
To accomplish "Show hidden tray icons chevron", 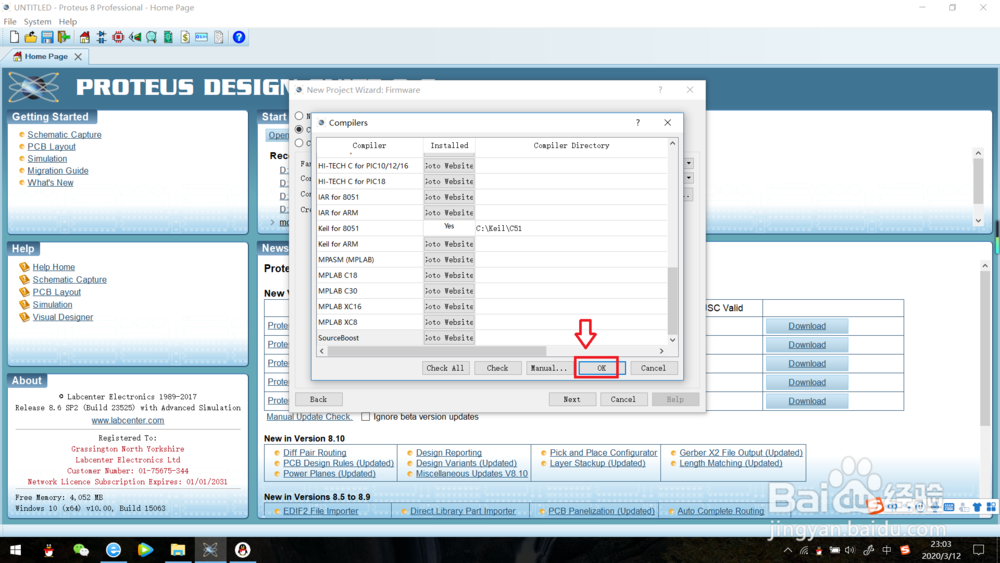I will [x=788, y=550].
